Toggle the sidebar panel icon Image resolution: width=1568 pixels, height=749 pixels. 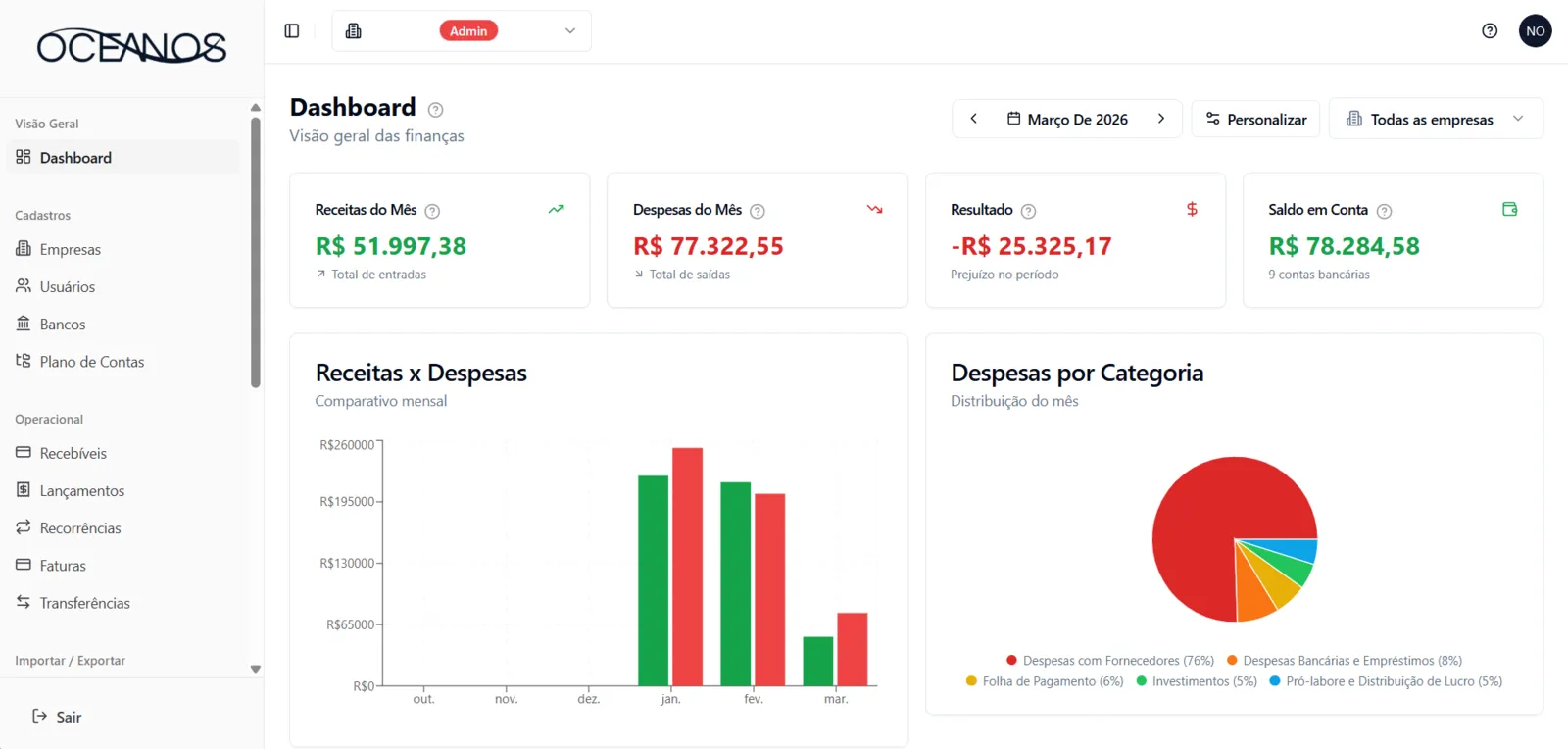coord(292,31)
